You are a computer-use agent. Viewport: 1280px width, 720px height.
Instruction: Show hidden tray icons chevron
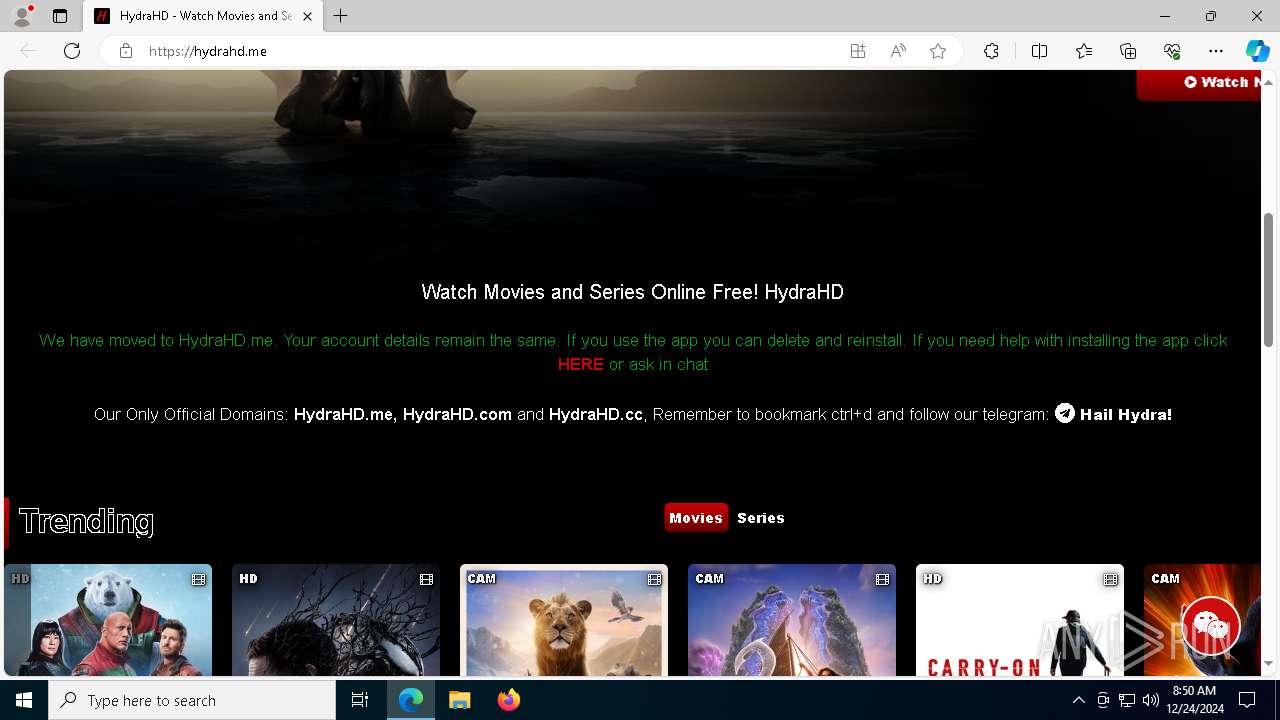coord(1078,700)
